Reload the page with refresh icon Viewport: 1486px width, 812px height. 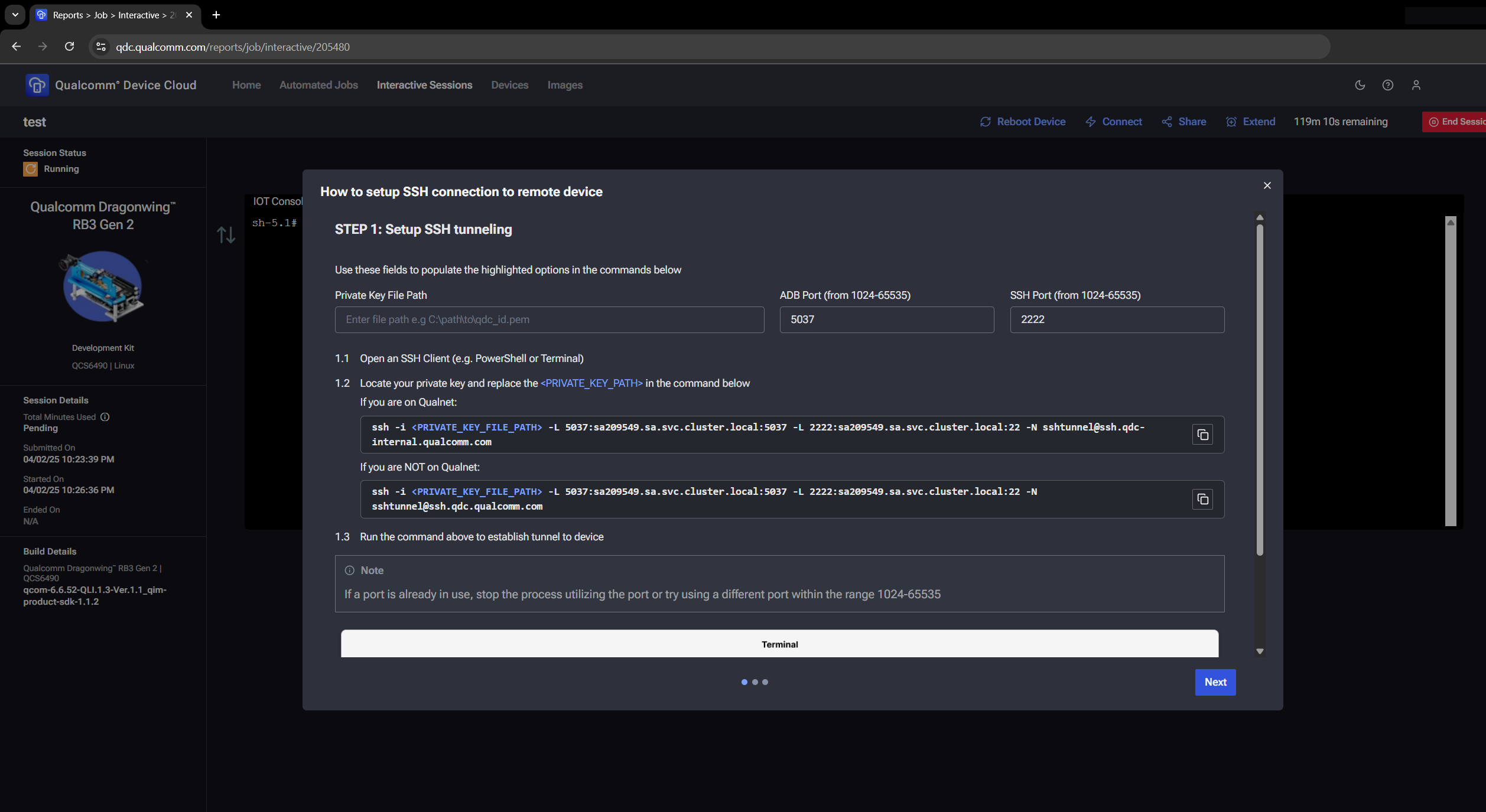69,47
